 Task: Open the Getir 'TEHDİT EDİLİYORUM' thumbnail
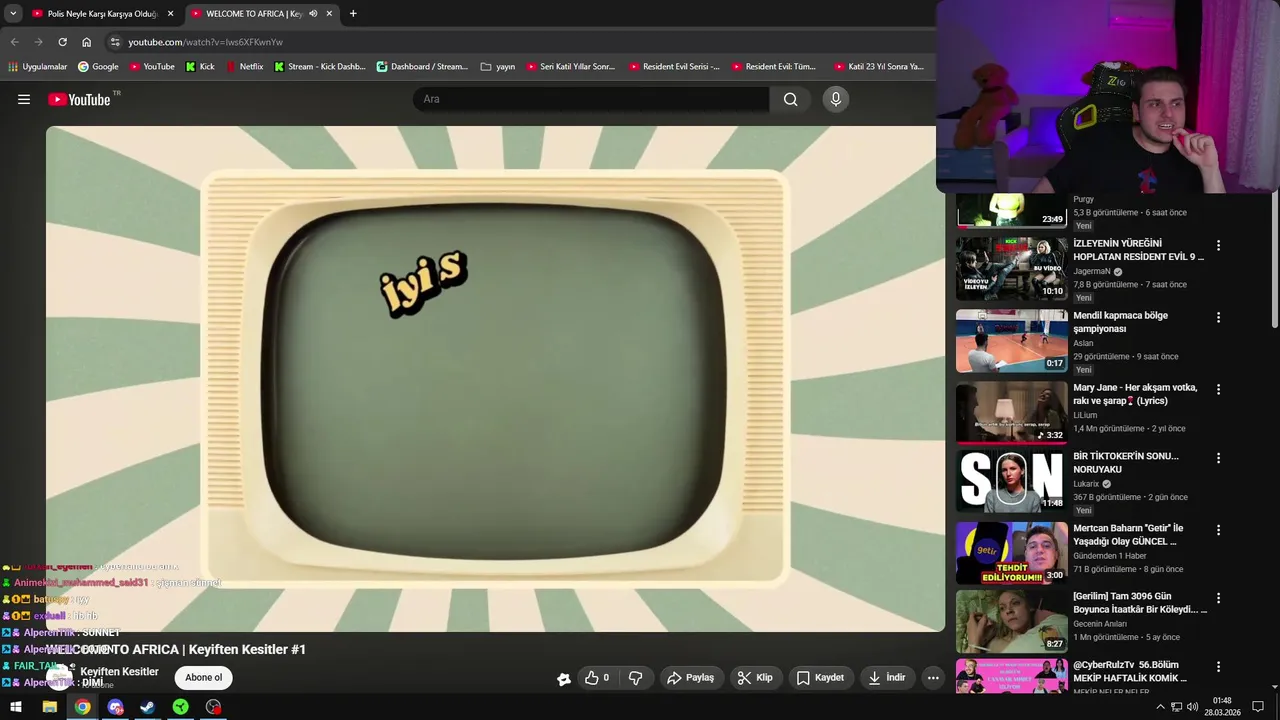pos(1011,553)
